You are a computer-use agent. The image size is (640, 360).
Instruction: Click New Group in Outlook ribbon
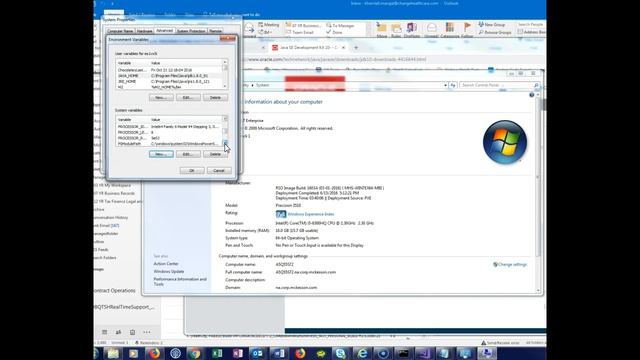click(491, 24)
